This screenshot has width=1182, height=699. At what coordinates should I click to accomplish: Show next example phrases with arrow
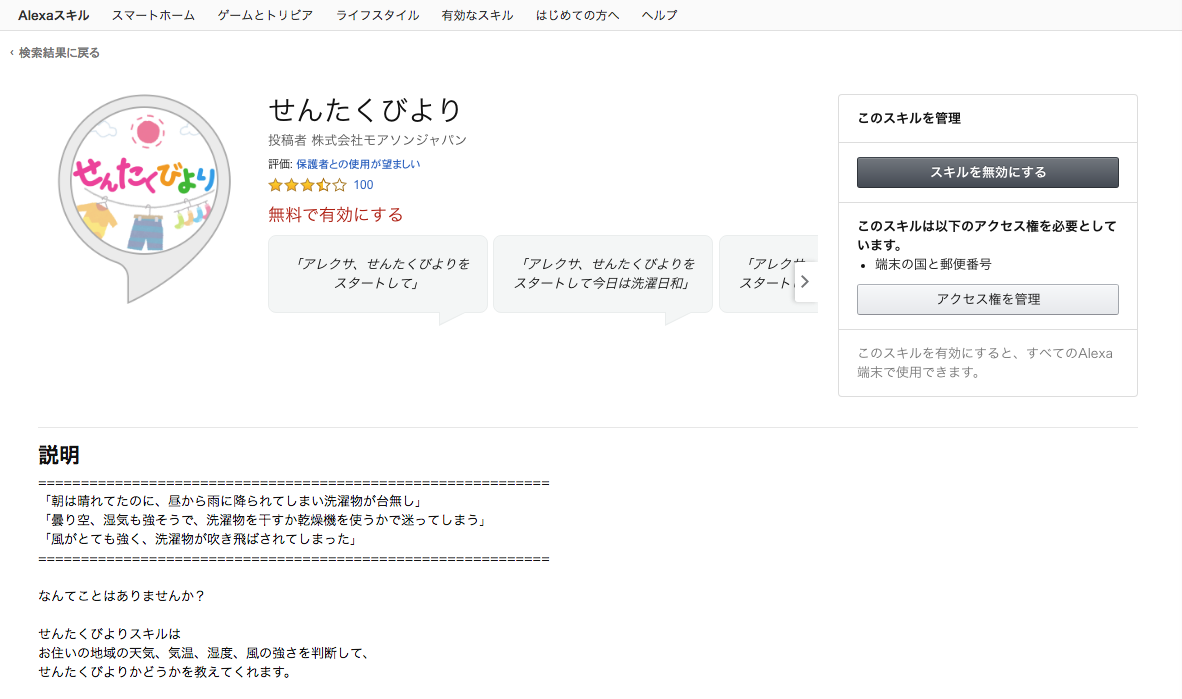(x=805, y=281)
